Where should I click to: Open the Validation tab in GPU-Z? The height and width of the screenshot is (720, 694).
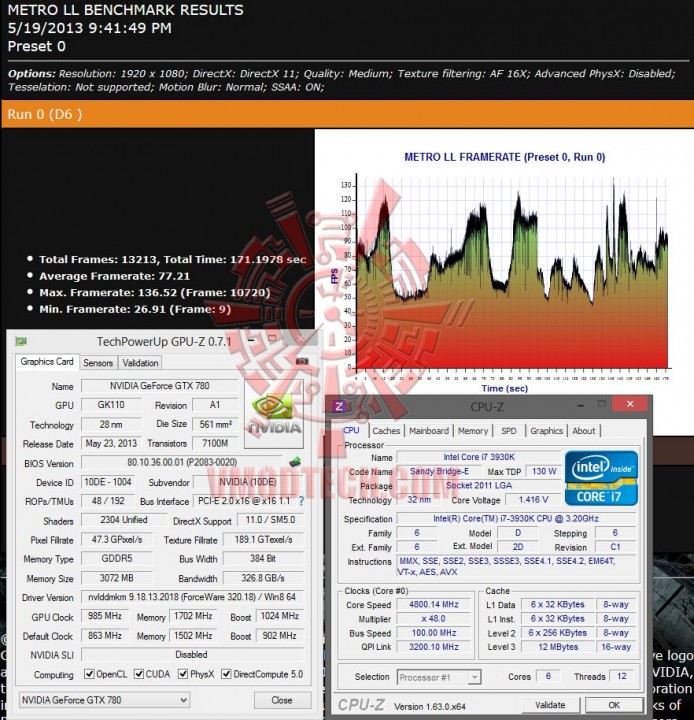click(x=140, y=363)
